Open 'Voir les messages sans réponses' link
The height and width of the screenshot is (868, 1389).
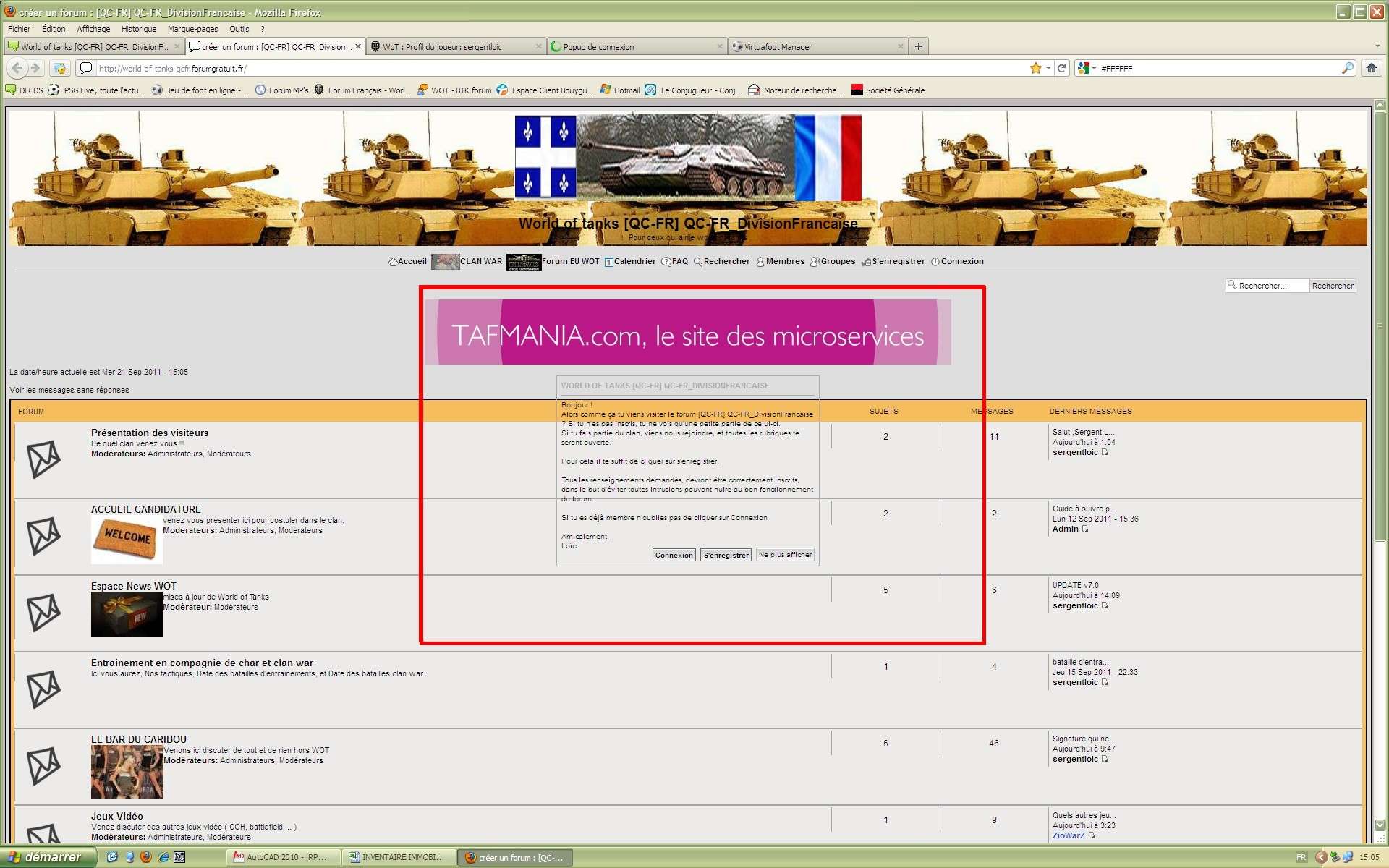pos(69,390)
